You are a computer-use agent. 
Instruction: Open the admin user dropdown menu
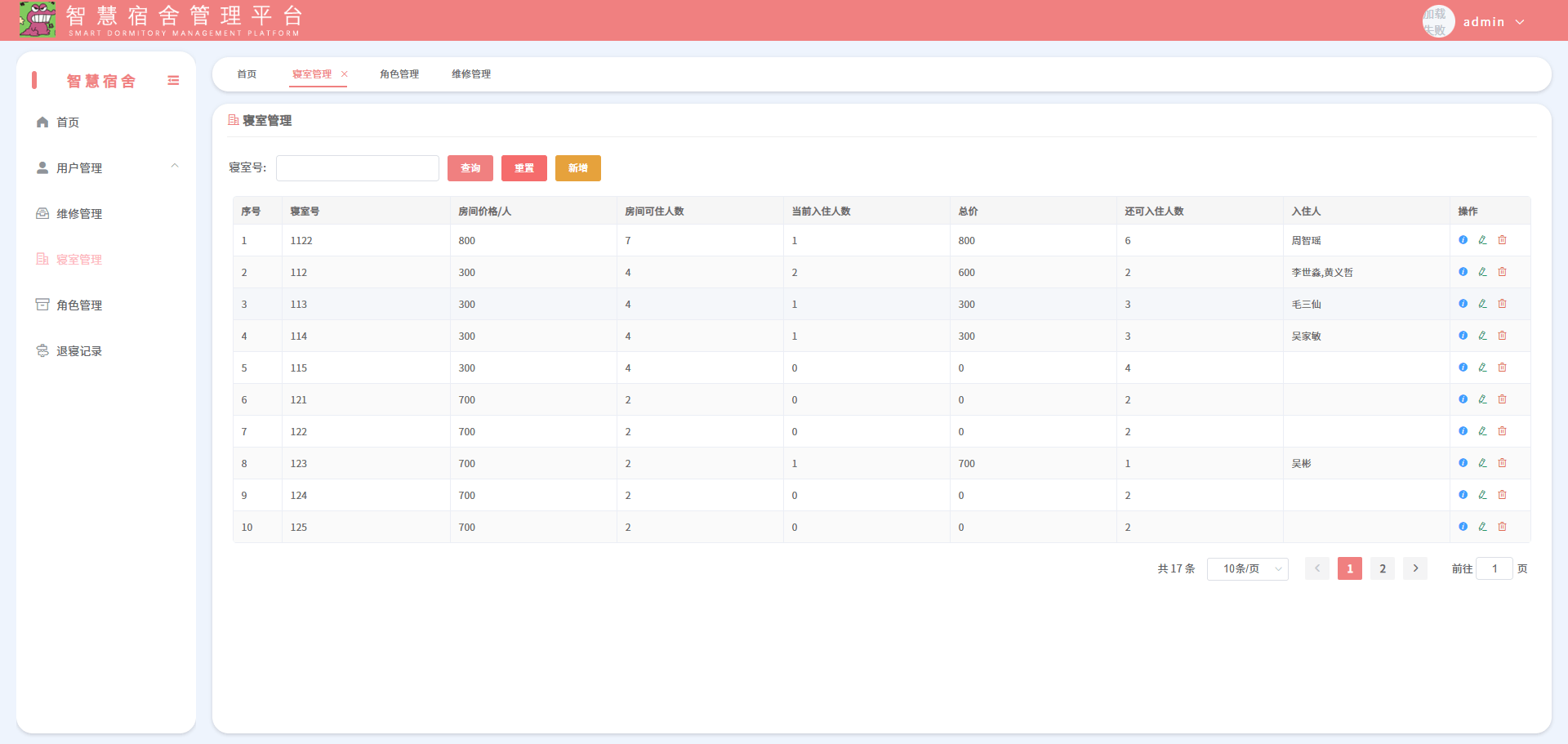pos(1493,22)
